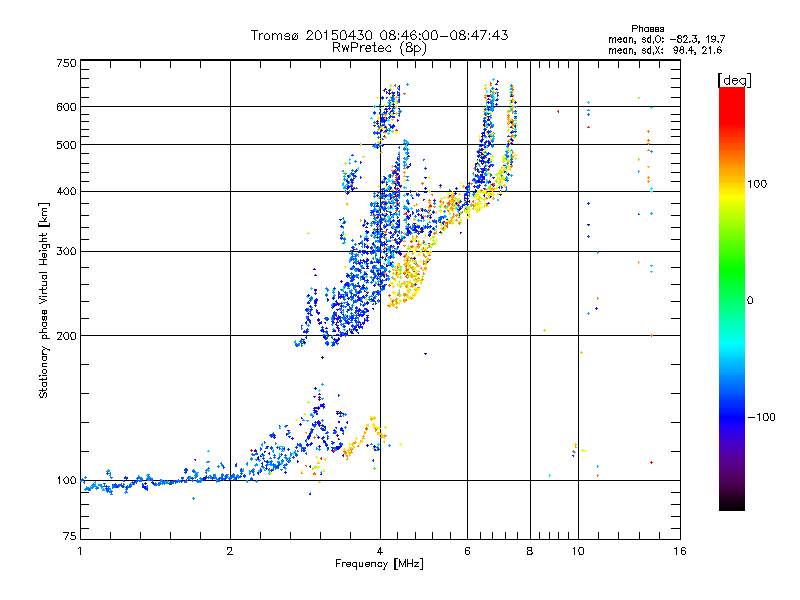This screenshot has width=800, height=600.
Task: Click the "Phases" header text
Action: (647, 29)
